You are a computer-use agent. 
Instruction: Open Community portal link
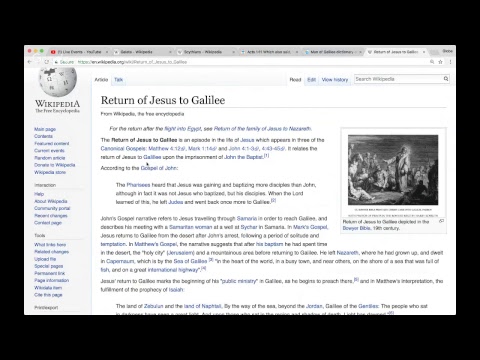tap(52, 208)
